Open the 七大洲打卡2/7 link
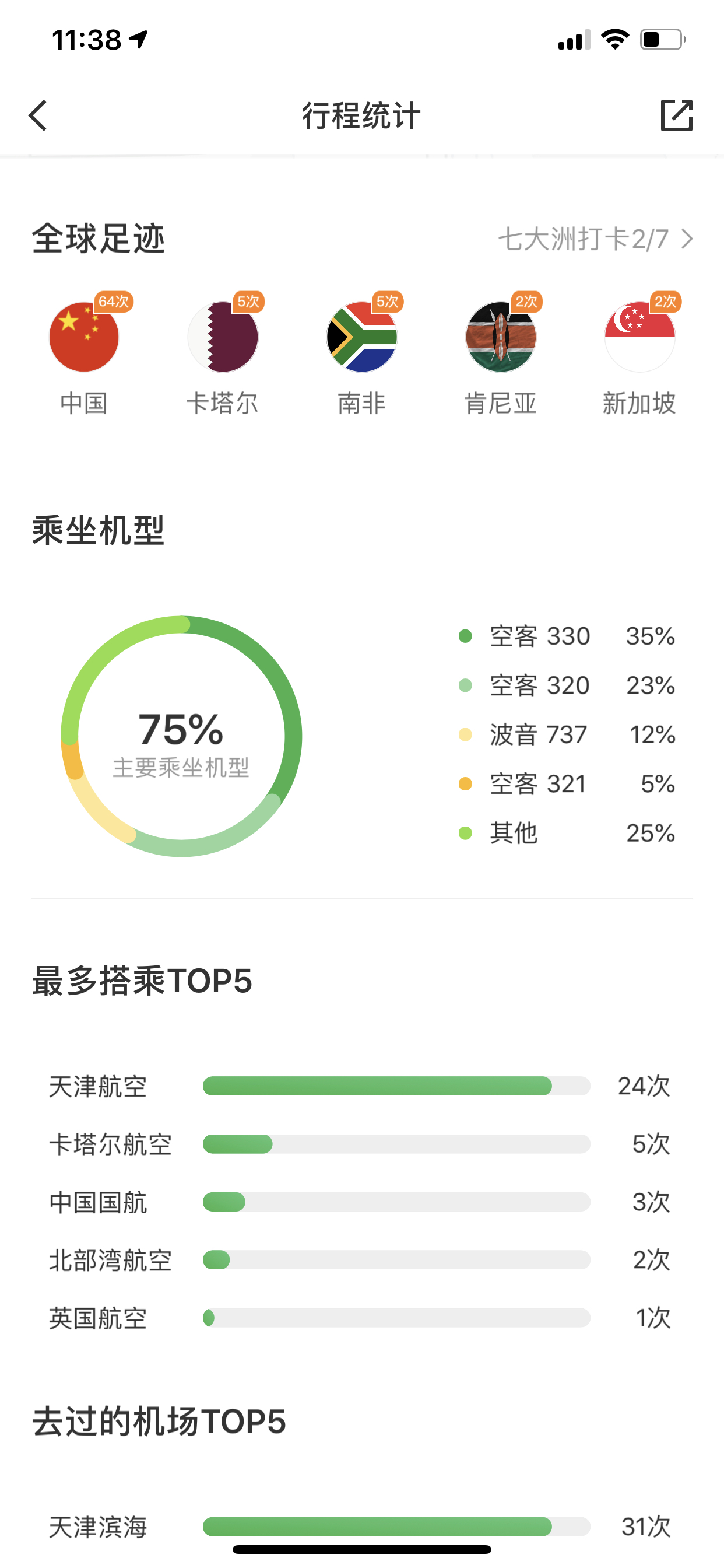This screenshot has width=724, height=1568. [596, 239]
